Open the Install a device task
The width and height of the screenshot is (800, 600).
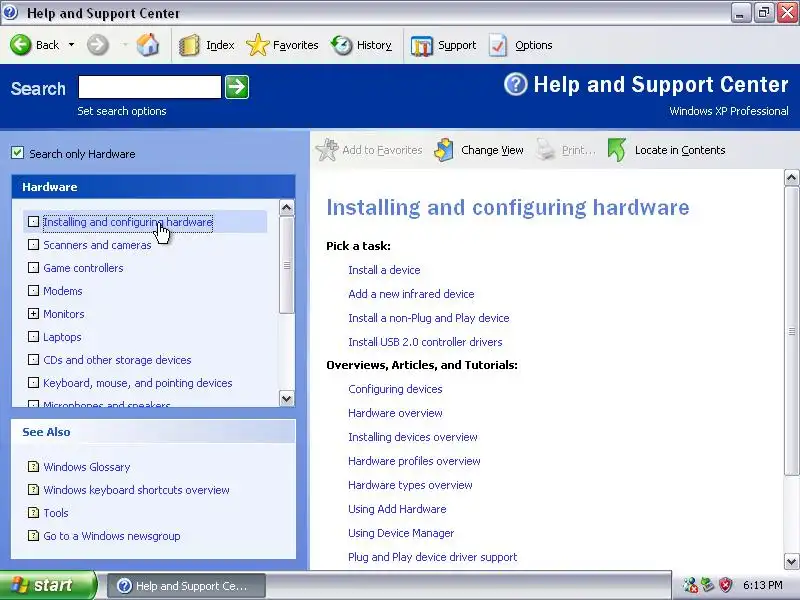point(384,270)
